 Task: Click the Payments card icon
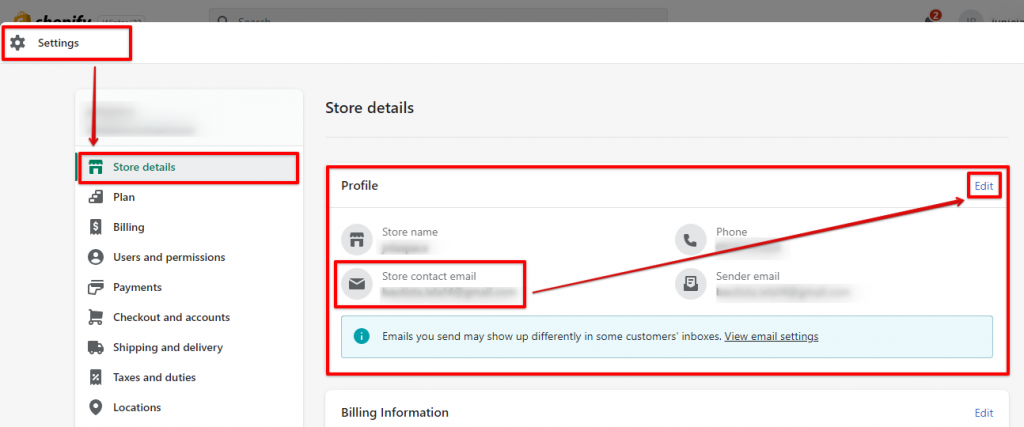(96, 287)
